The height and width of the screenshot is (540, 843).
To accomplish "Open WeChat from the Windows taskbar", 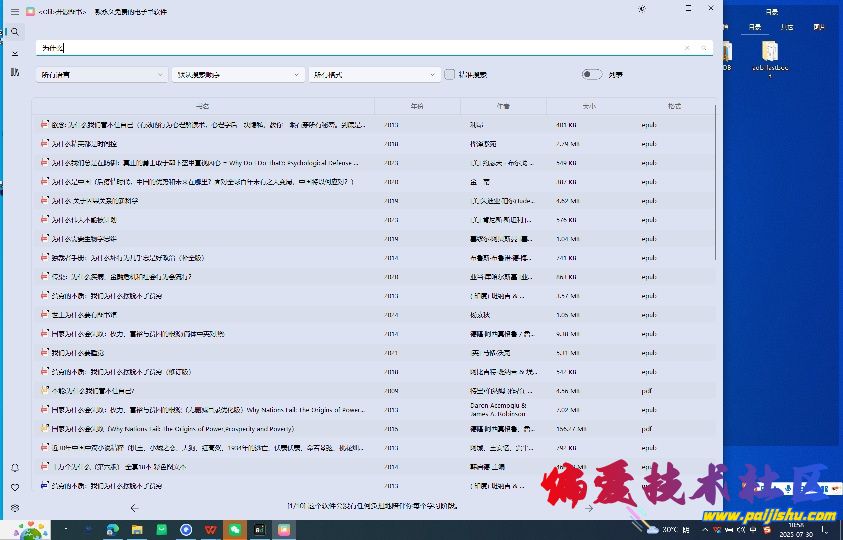I will click(x=234, y=529).
